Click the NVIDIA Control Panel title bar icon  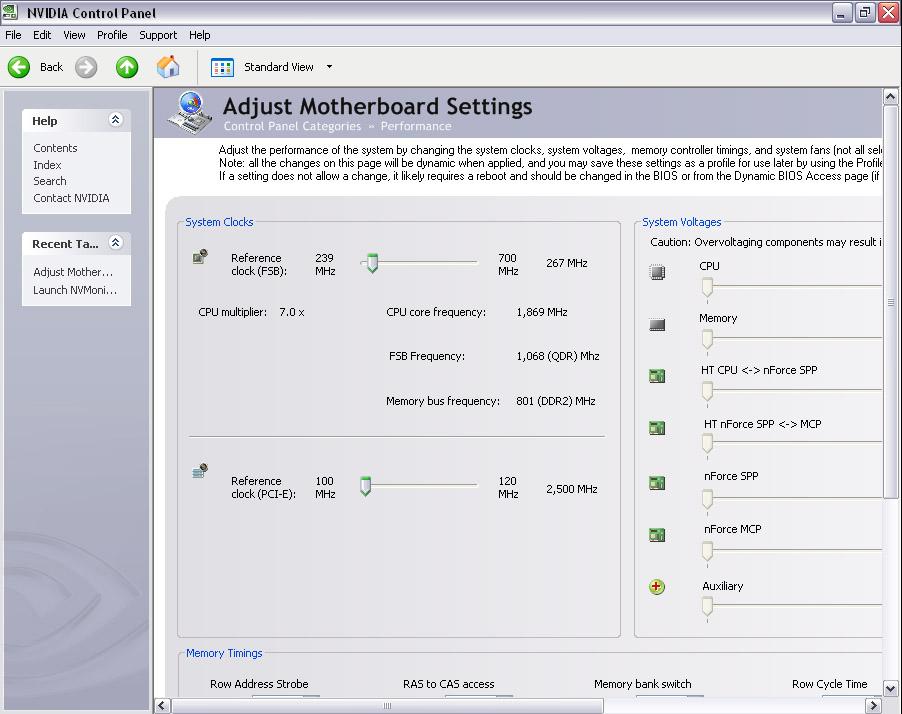(10, 12)
